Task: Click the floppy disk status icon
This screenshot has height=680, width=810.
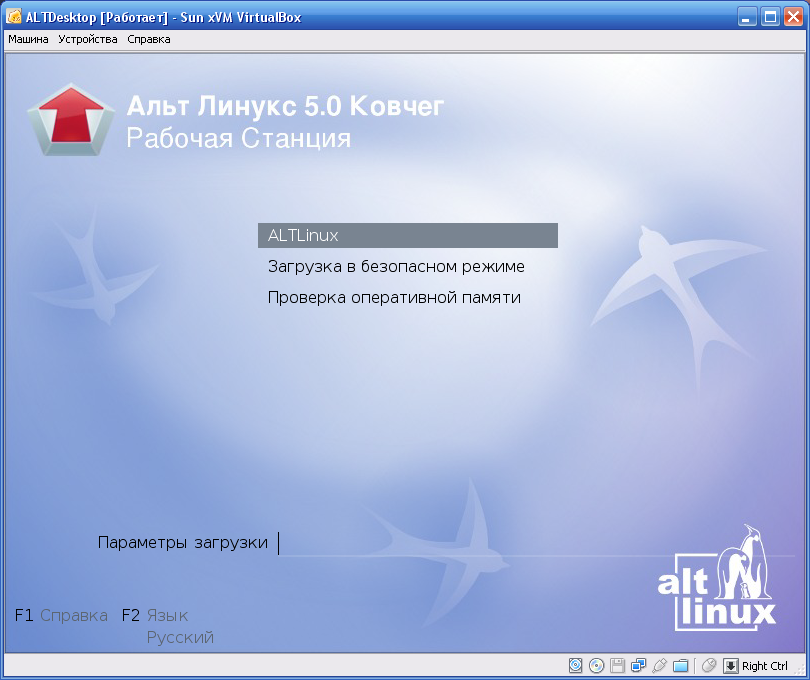Action: point(617,666)
